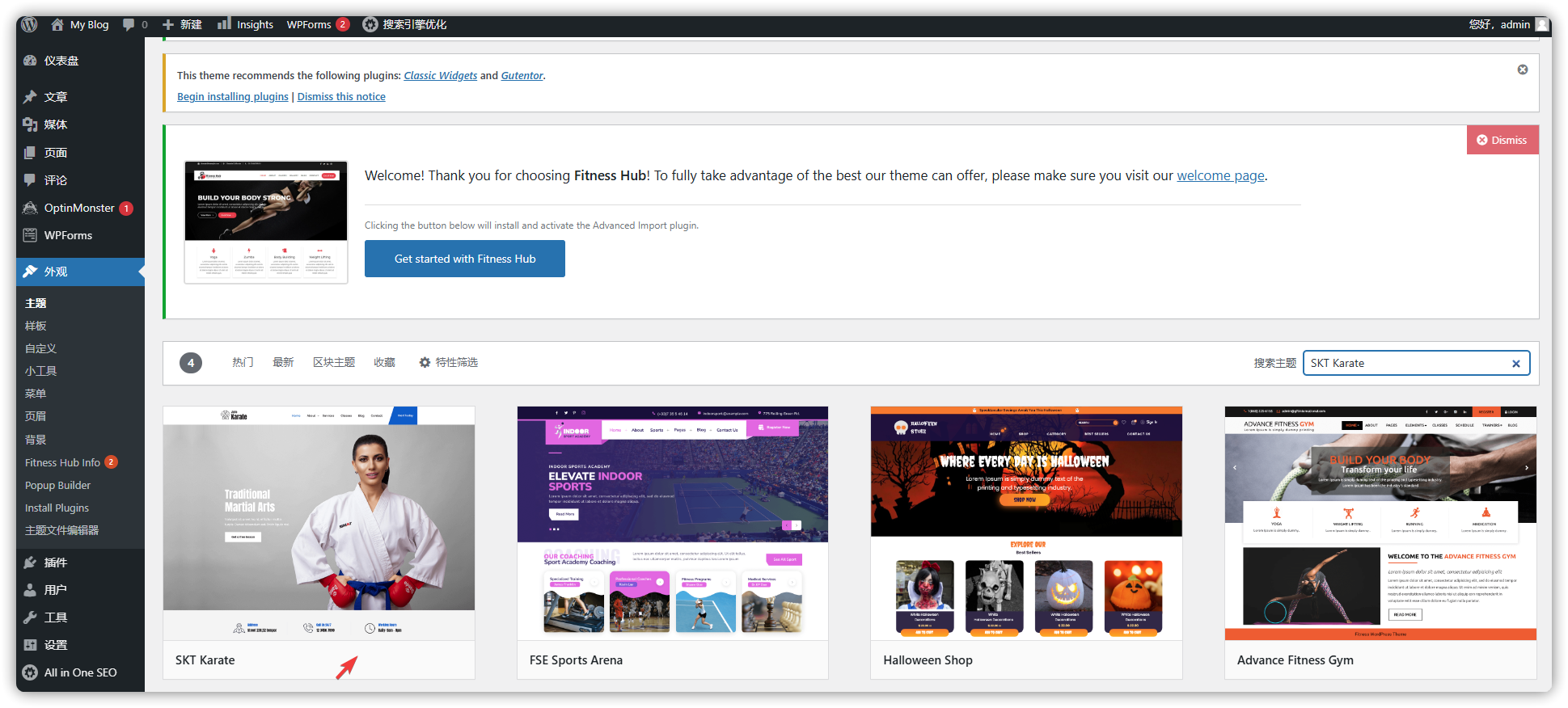Click the WordPress logo in admin bar
The image size is (1568, 708).
29,24
